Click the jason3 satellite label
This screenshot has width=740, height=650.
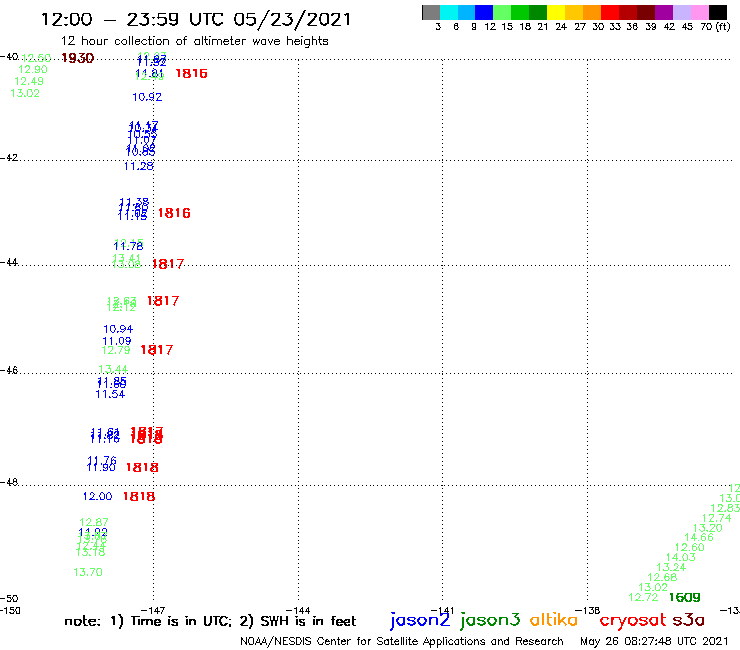tap(490, 620)
